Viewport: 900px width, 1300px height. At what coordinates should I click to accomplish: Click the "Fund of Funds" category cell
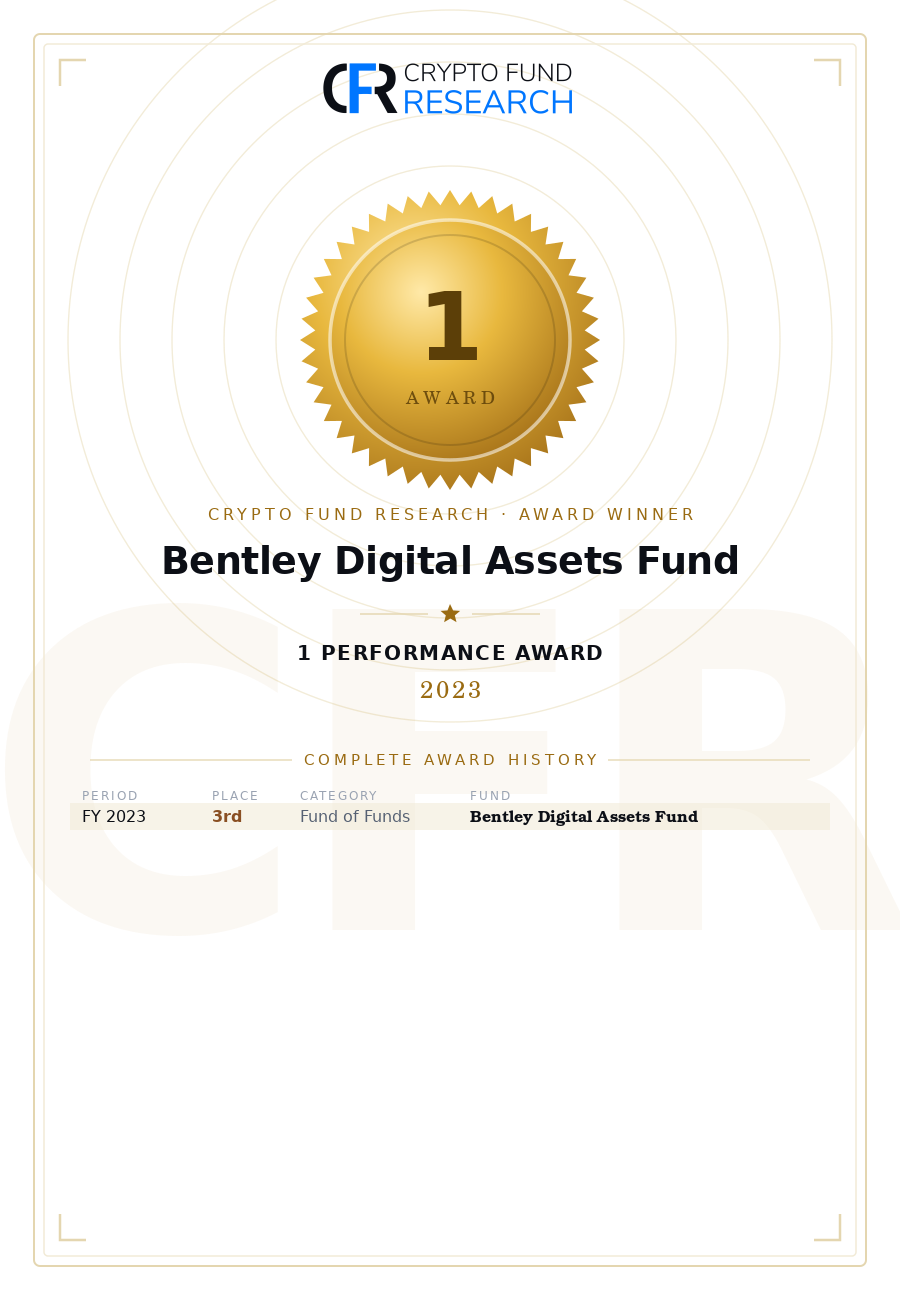click(355, 817)
